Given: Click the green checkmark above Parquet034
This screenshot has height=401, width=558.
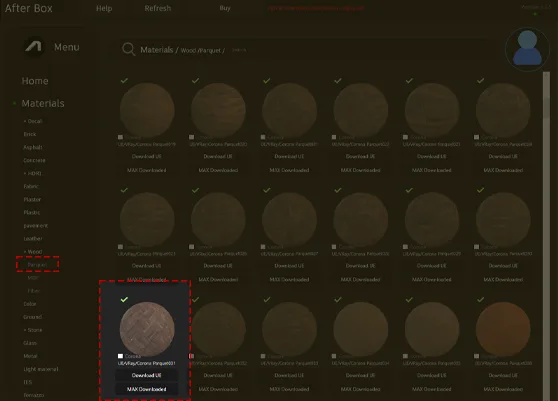Looking at the screenshot, I should click(x=338, y=300).
